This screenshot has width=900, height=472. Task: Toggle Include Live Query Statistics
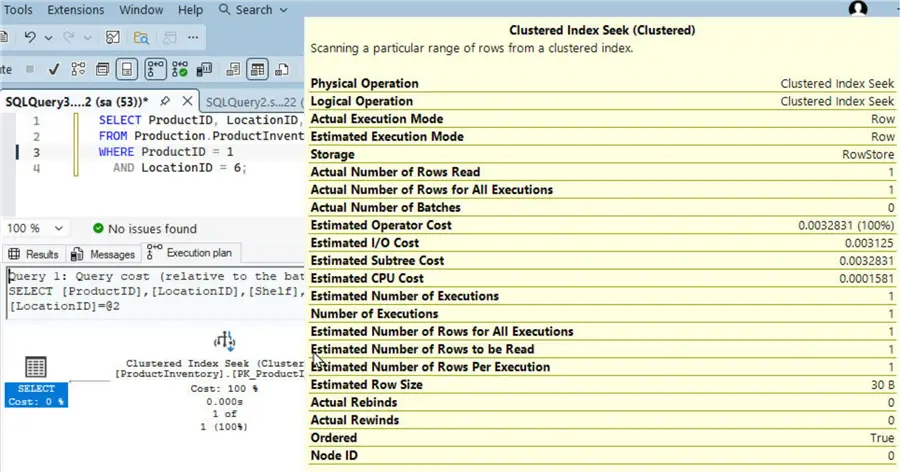point(180,69)
